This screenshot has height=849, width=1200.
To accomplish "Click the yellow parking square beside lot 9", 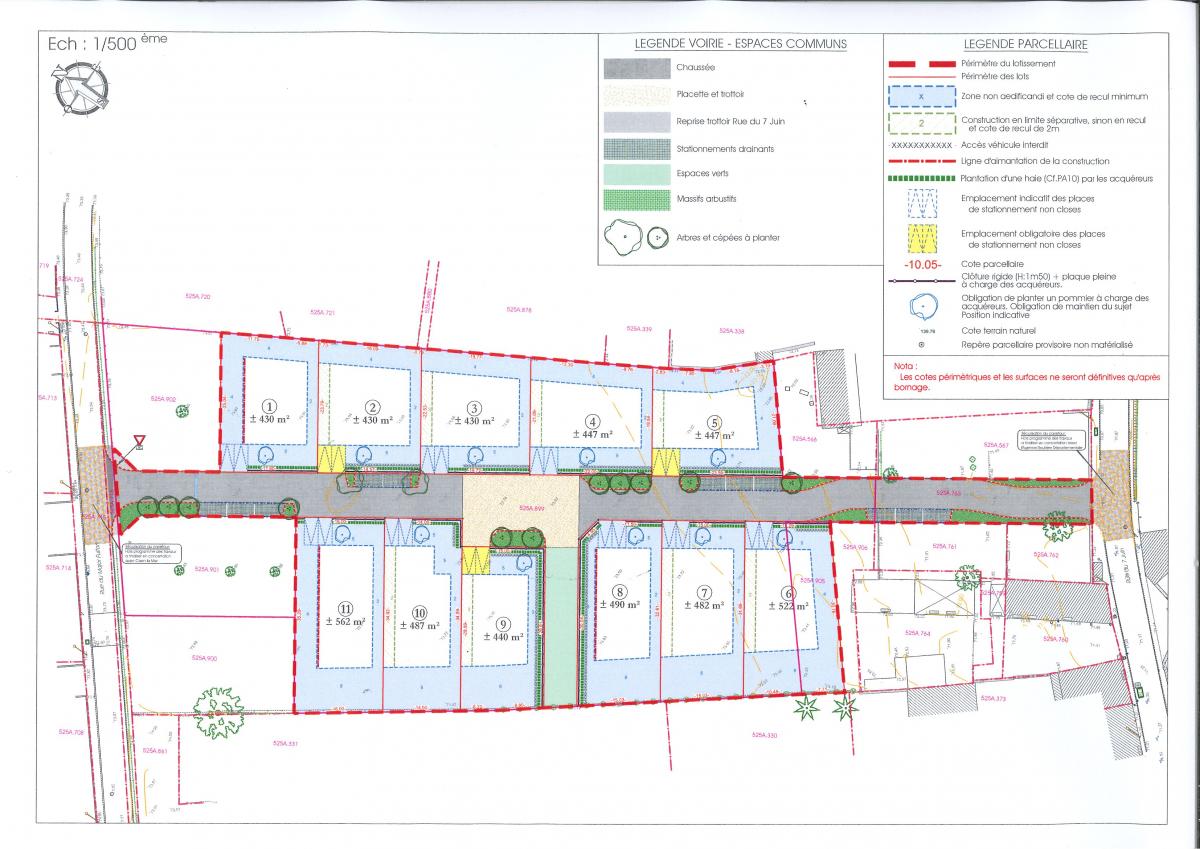I will [x=475, y=560].
